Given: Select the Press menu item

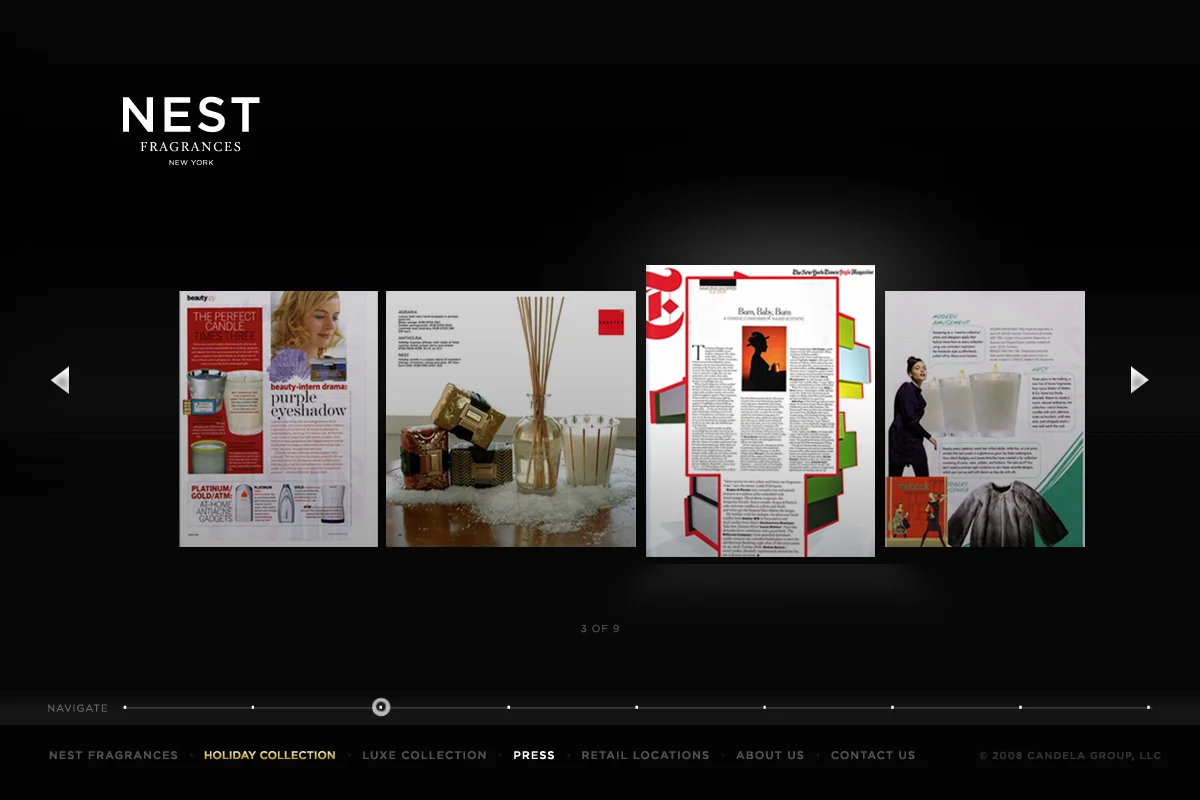Looking at the screenshot, I should (x=534, y=755).
